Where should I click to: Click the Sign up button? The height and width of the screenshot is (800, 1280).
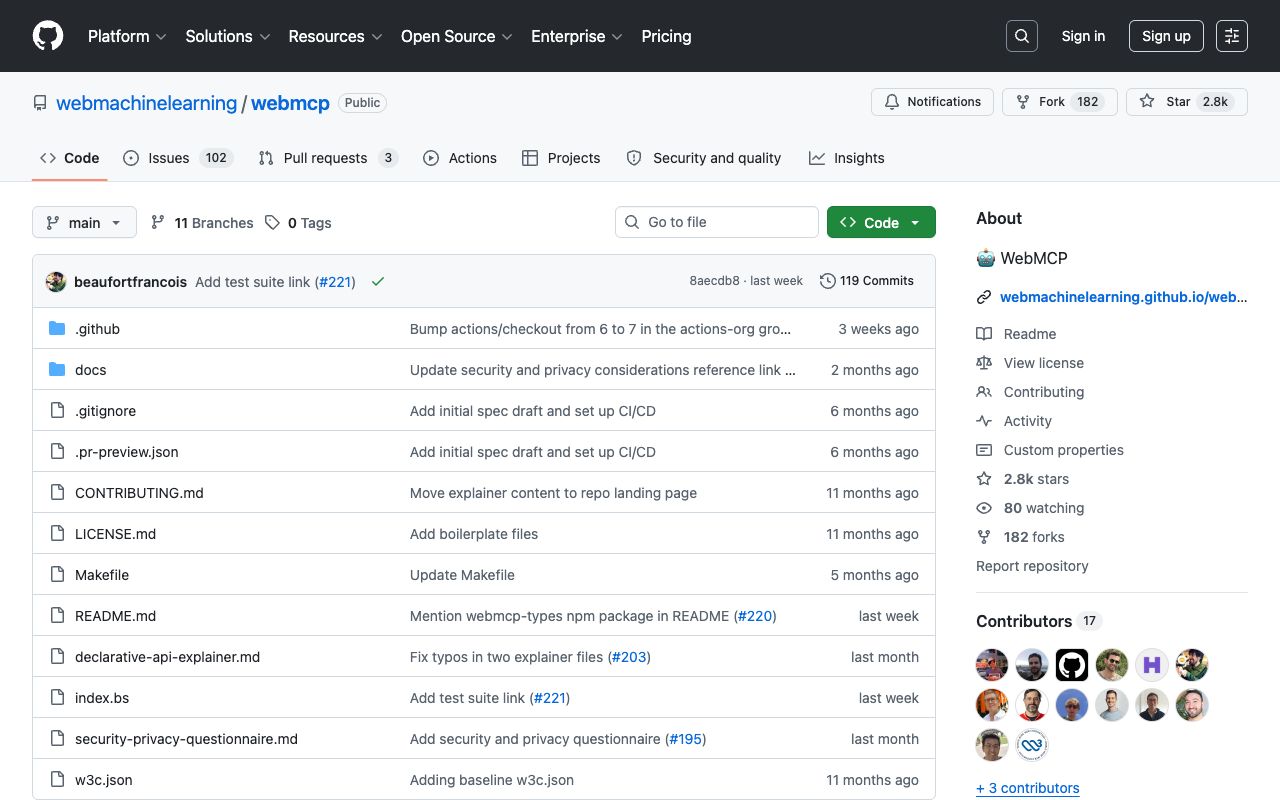1166,36
